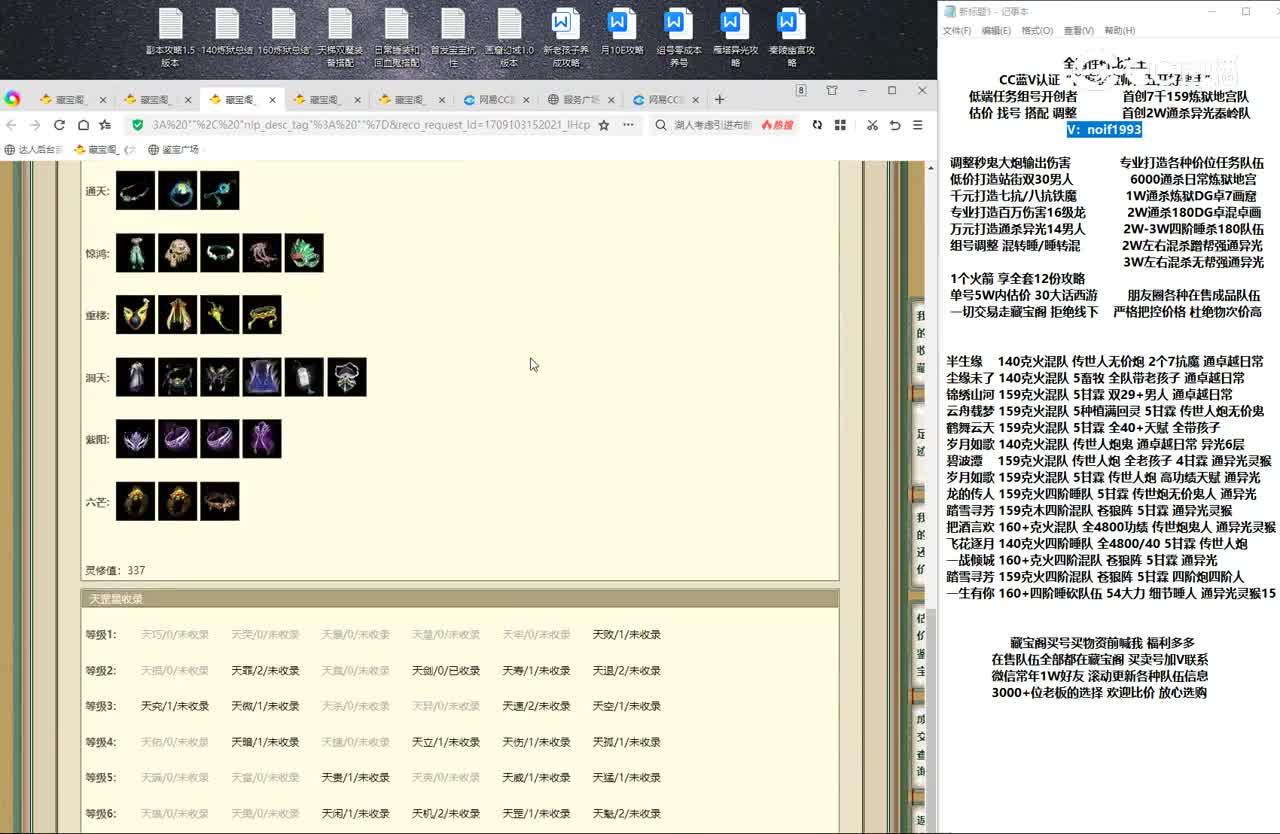The height and width of the screenshot is (834, 1280).
Task: Reload the browser page
Action: click(x=59, y=125)
